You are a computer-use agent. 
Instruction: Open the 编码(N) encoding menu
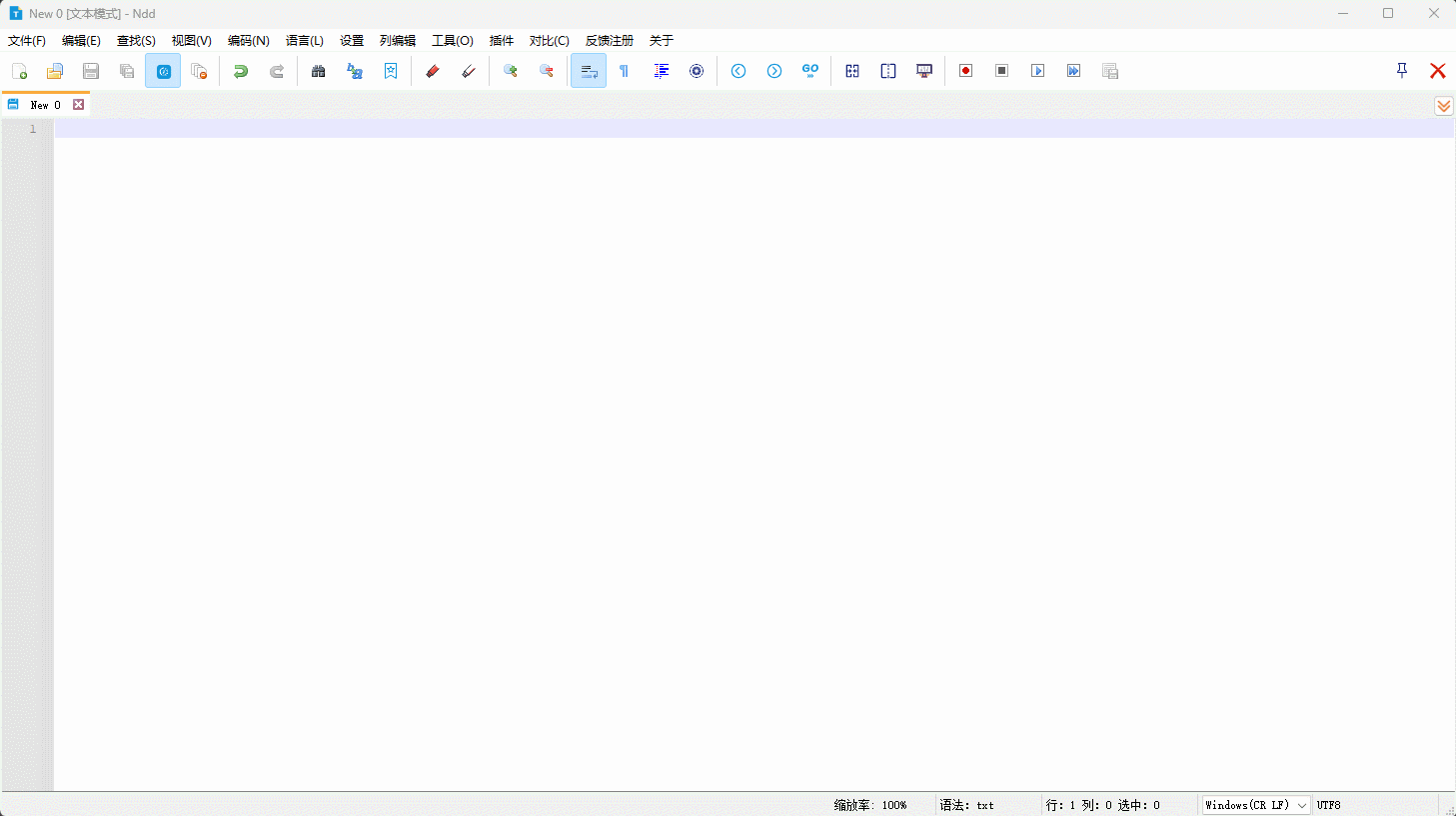(x=248, y=41)
